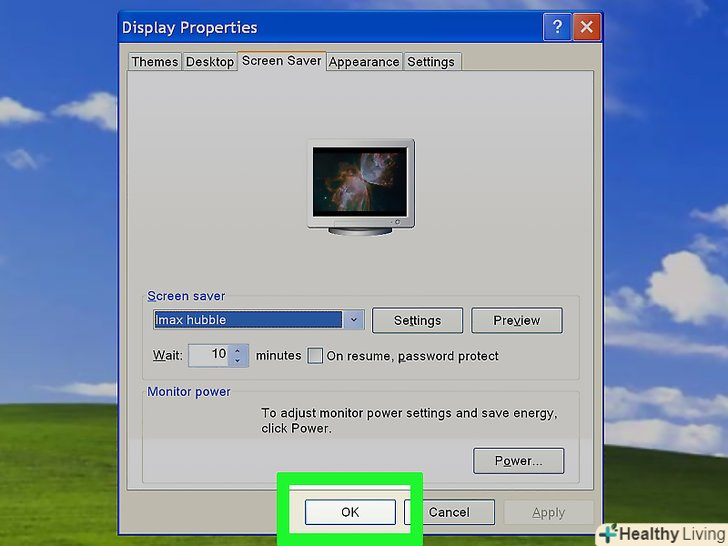Screen dimensions: 728x546
Task: Enable On resume, password protect checkbox
Action: (315, 356)
